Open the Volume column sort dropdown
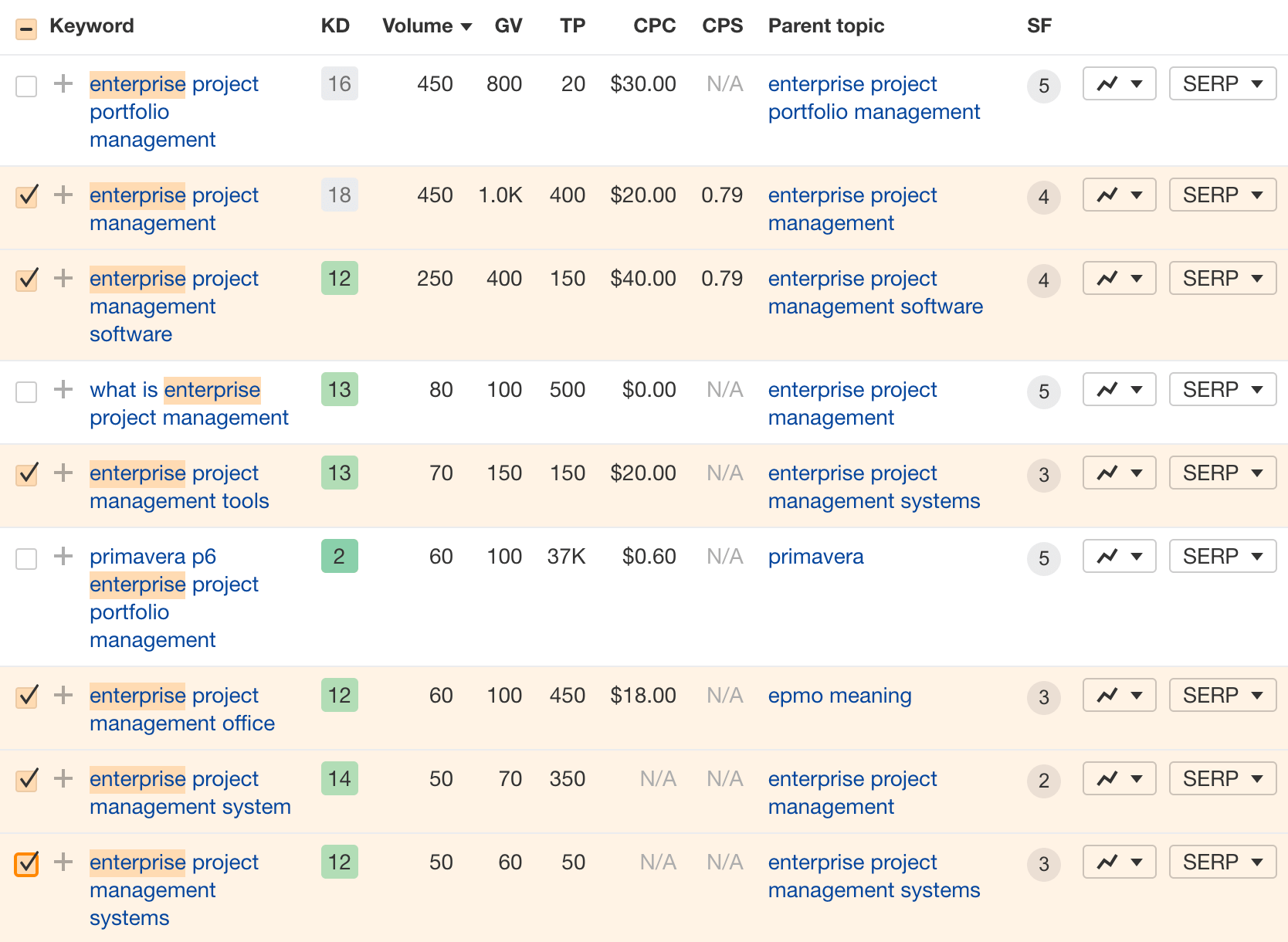This screenshot has width=1288, height=942. coord(466,25)
